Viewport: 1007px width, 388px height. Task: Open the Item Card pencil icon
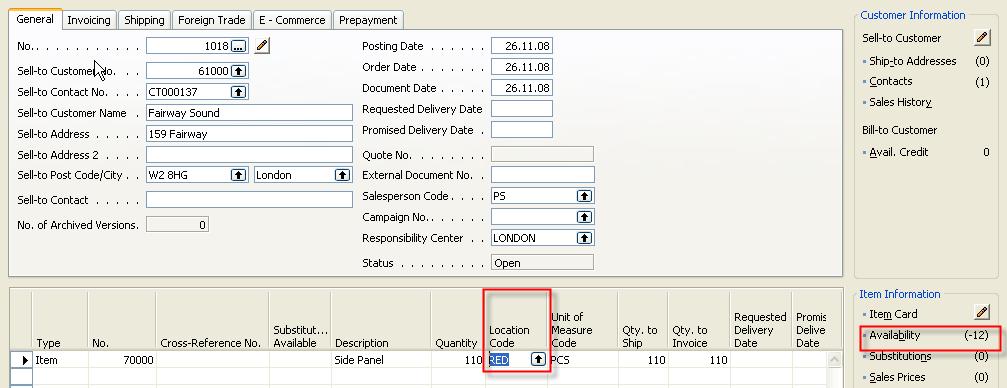982,313
